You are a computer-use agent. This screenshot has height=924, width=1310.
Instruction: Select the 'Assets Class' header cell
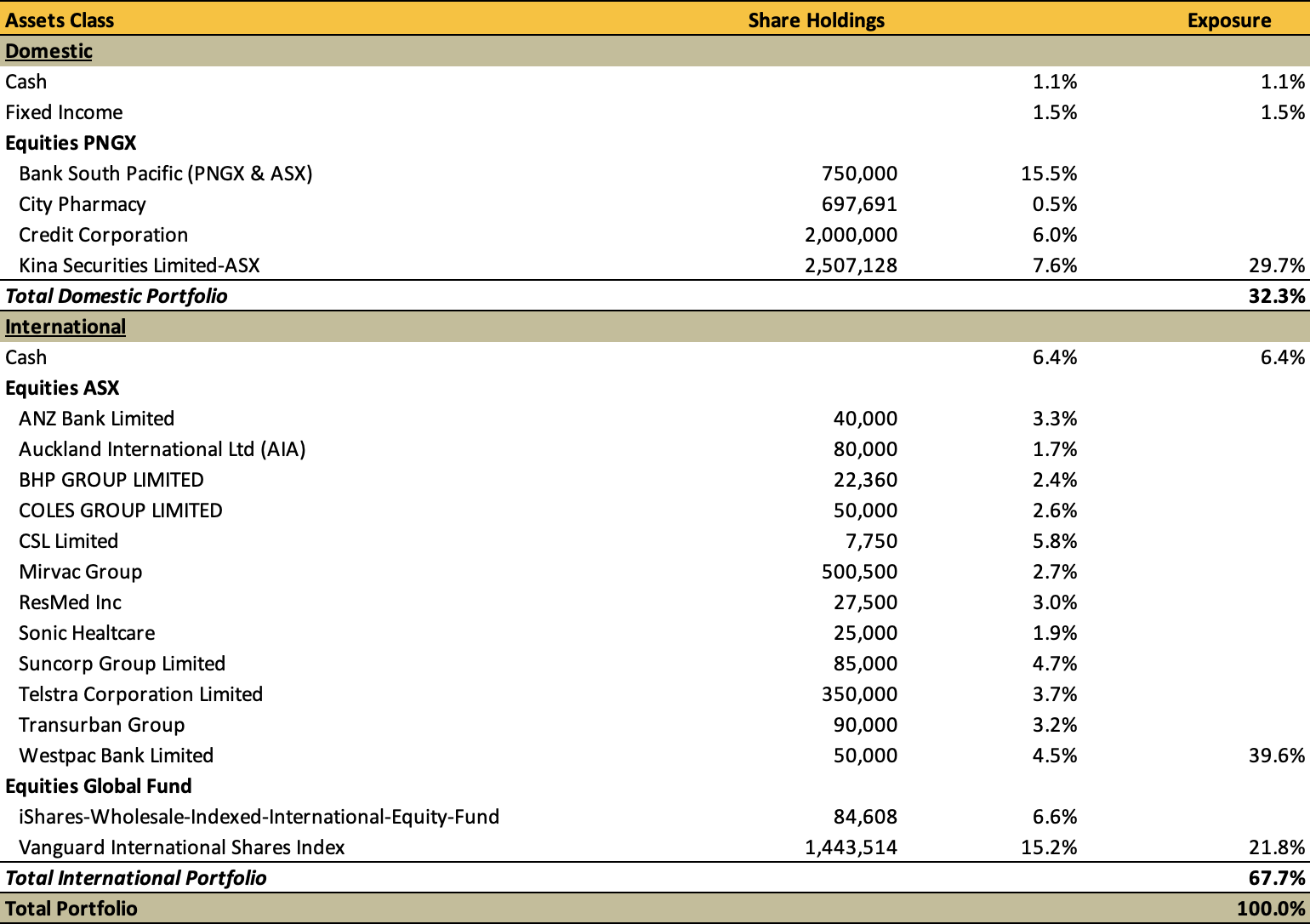click(x=60, y=20)
